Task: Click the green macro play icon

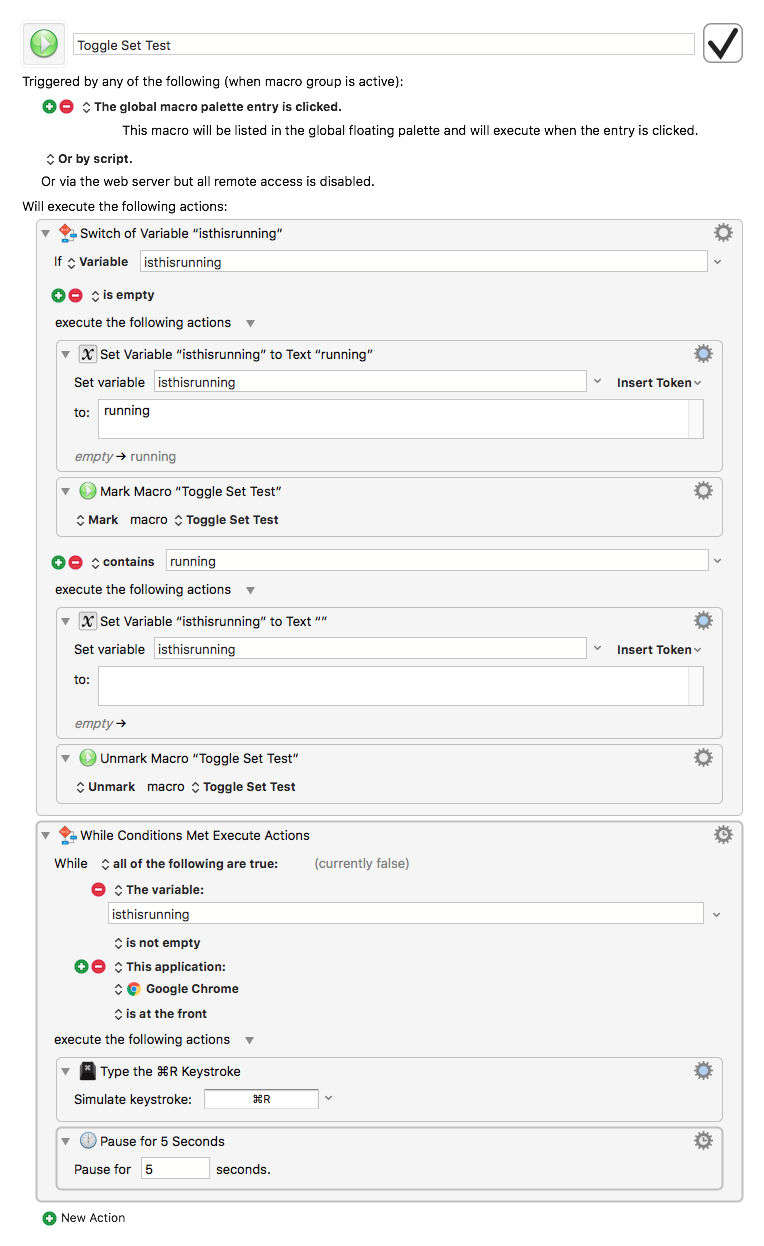Action: click(x=44, y=44)
